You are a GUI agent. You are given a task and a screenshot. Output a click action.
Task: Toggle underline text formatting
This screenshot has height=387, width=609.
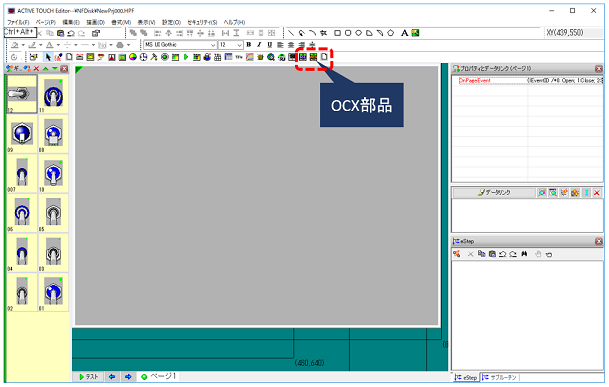(270, 45)
